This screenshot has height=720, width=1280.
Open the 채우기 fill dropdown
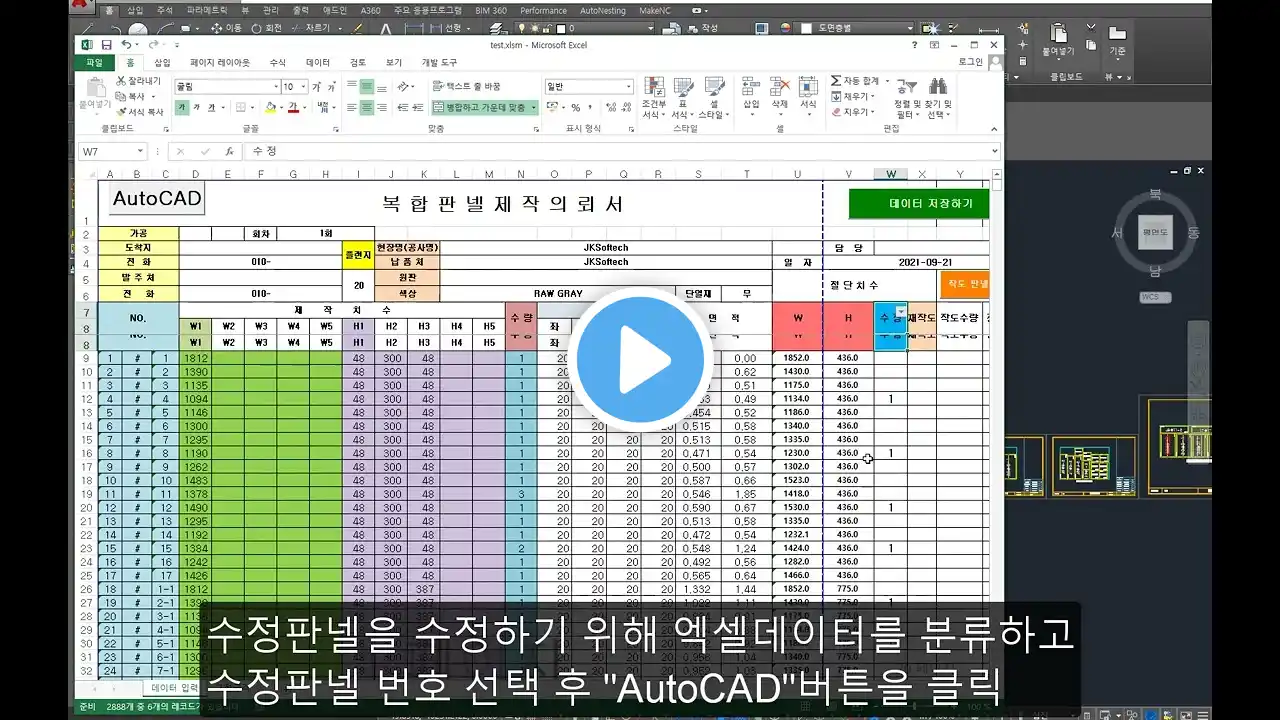click(x=852, y=97)
